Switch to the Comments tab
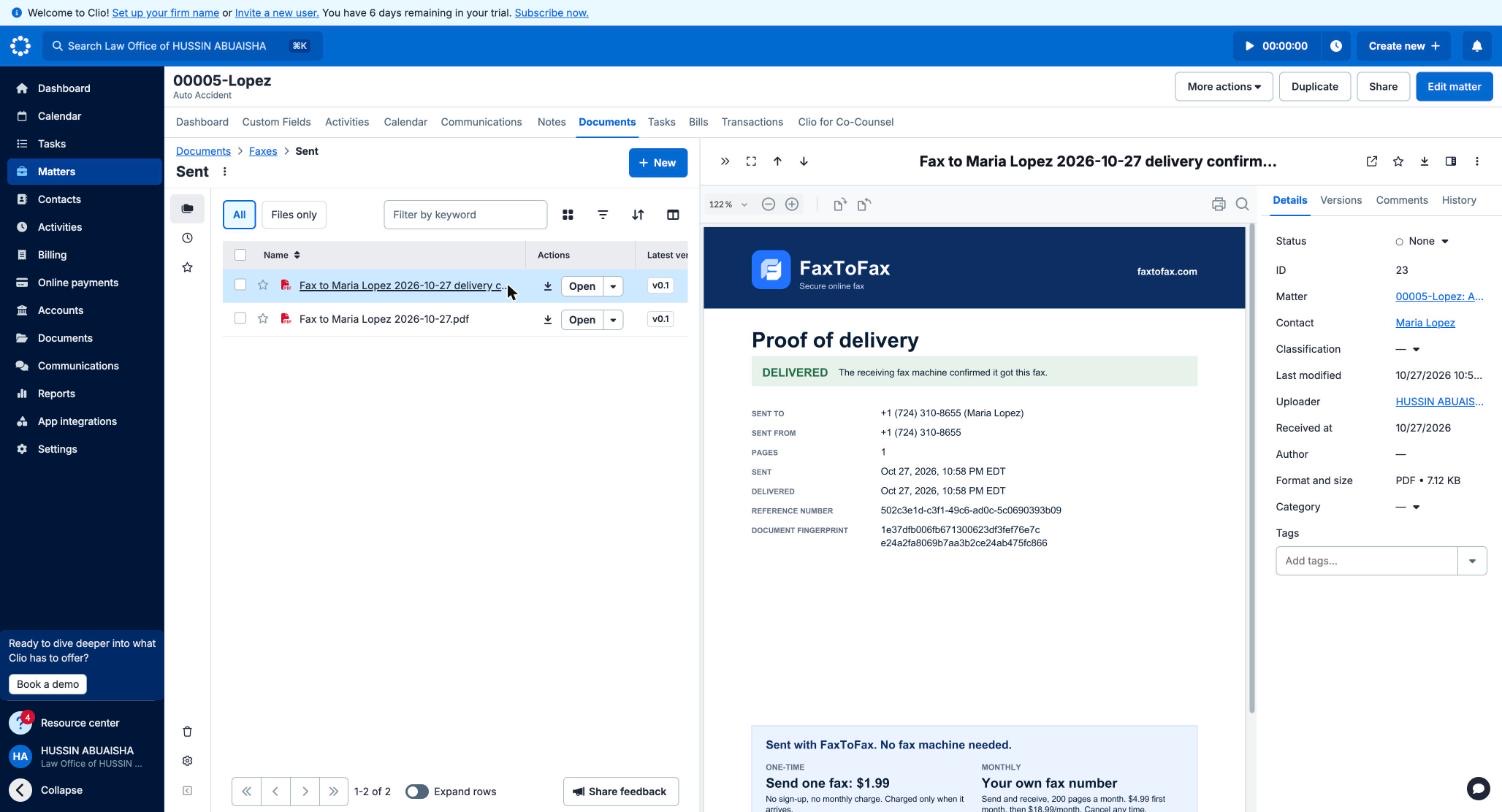The width and height of the screenshot is (1502, 812). (x=1401, y=200)
